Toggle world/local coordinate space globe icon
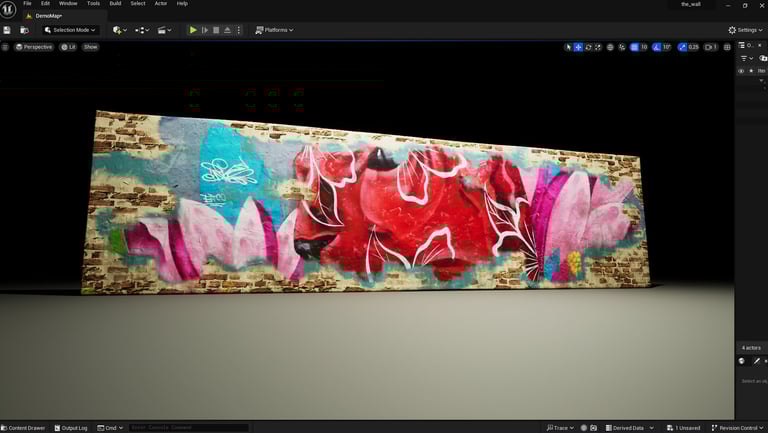Image resolution: width=768 pixels, height=433 pixels. click(x=610, y=47)
